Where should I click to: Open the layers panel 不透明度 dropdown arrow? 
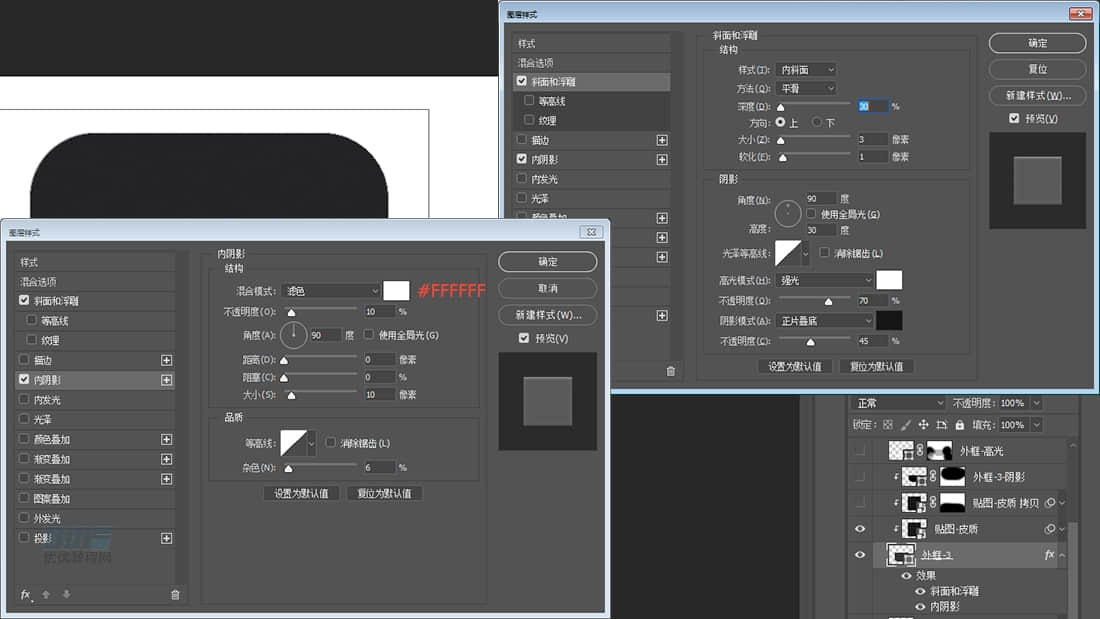(1036, 403)
